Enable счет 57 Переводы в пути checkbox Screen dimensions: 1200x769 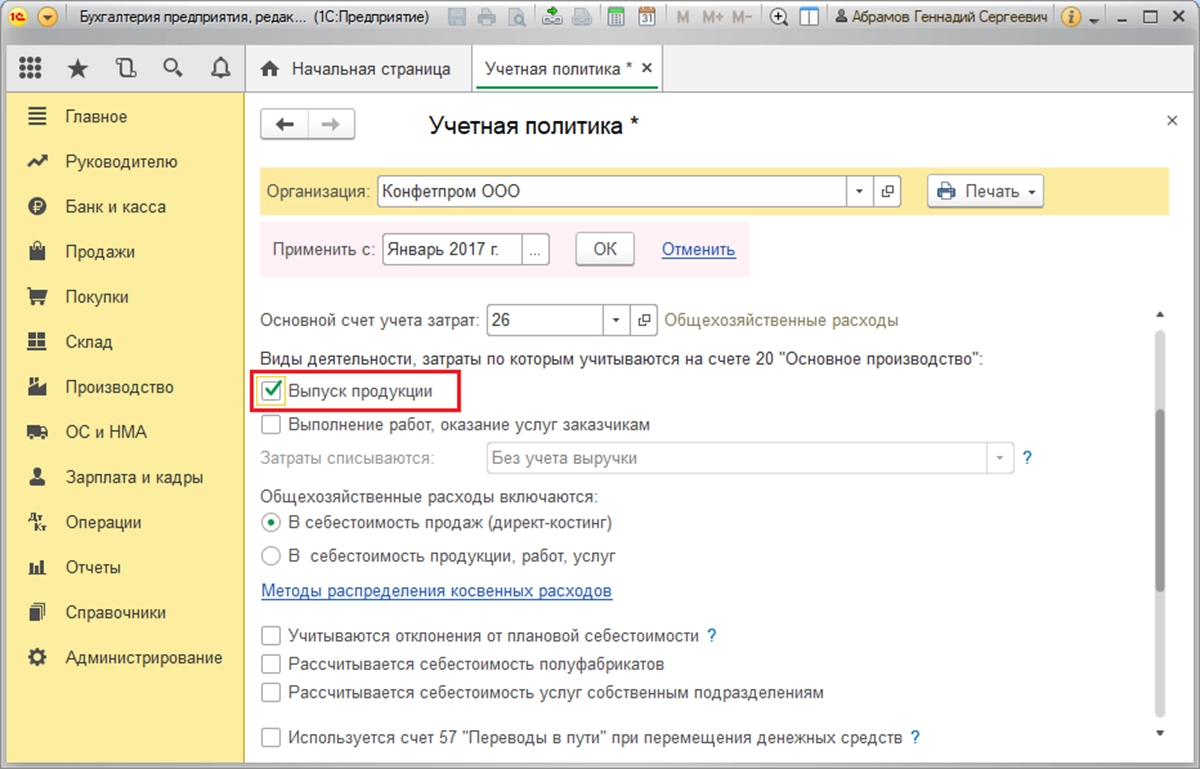pyautogui.click(x=271, y=738)
